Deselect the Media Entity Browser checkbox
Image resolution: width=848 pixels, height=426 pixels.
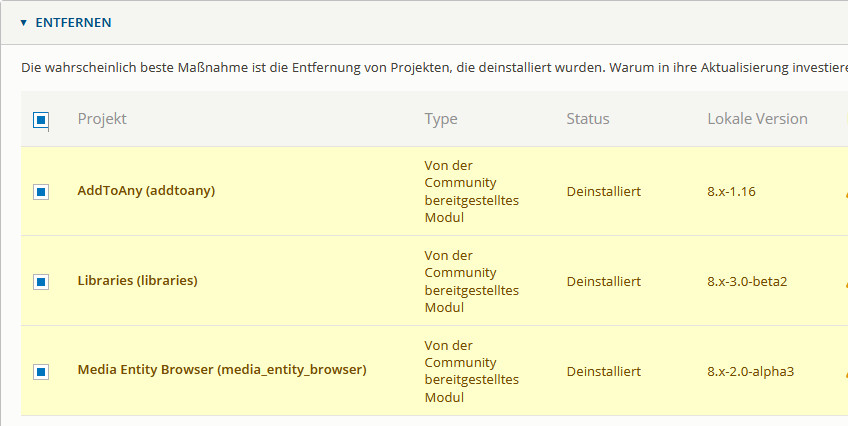(x=41, y=371)
